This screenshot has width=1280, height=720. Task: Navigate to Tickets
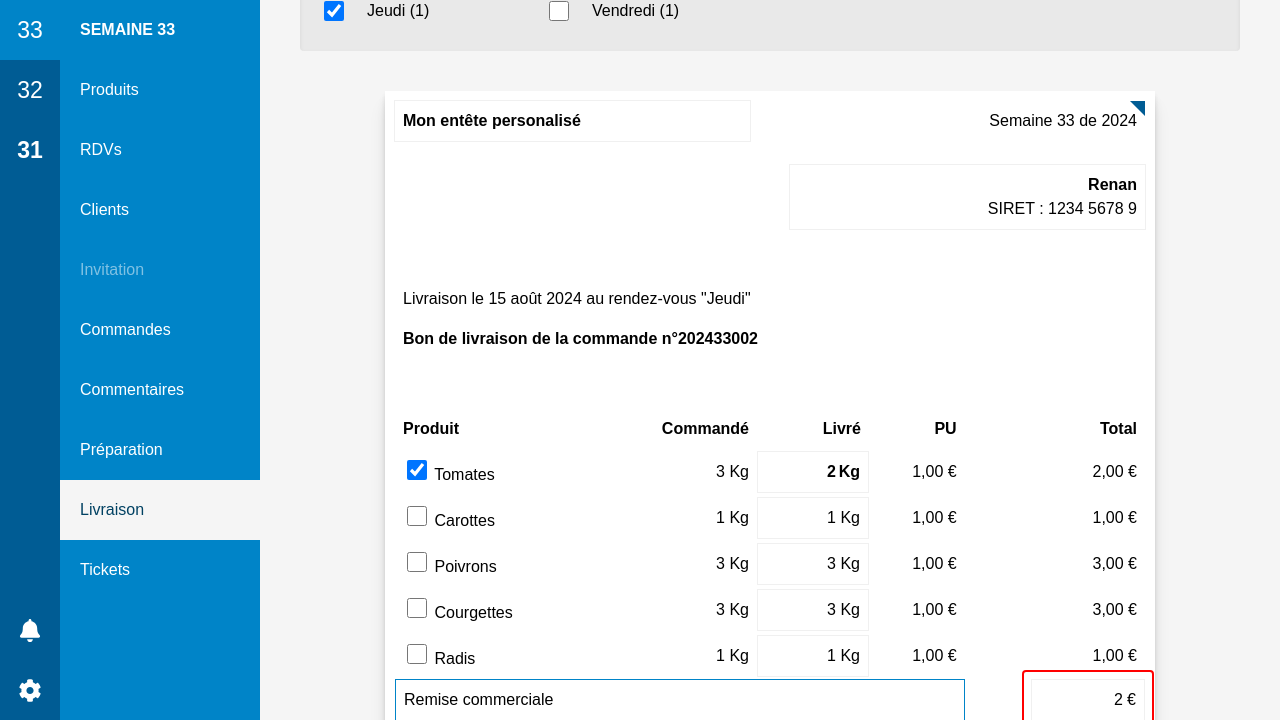(x=105, y=570)
